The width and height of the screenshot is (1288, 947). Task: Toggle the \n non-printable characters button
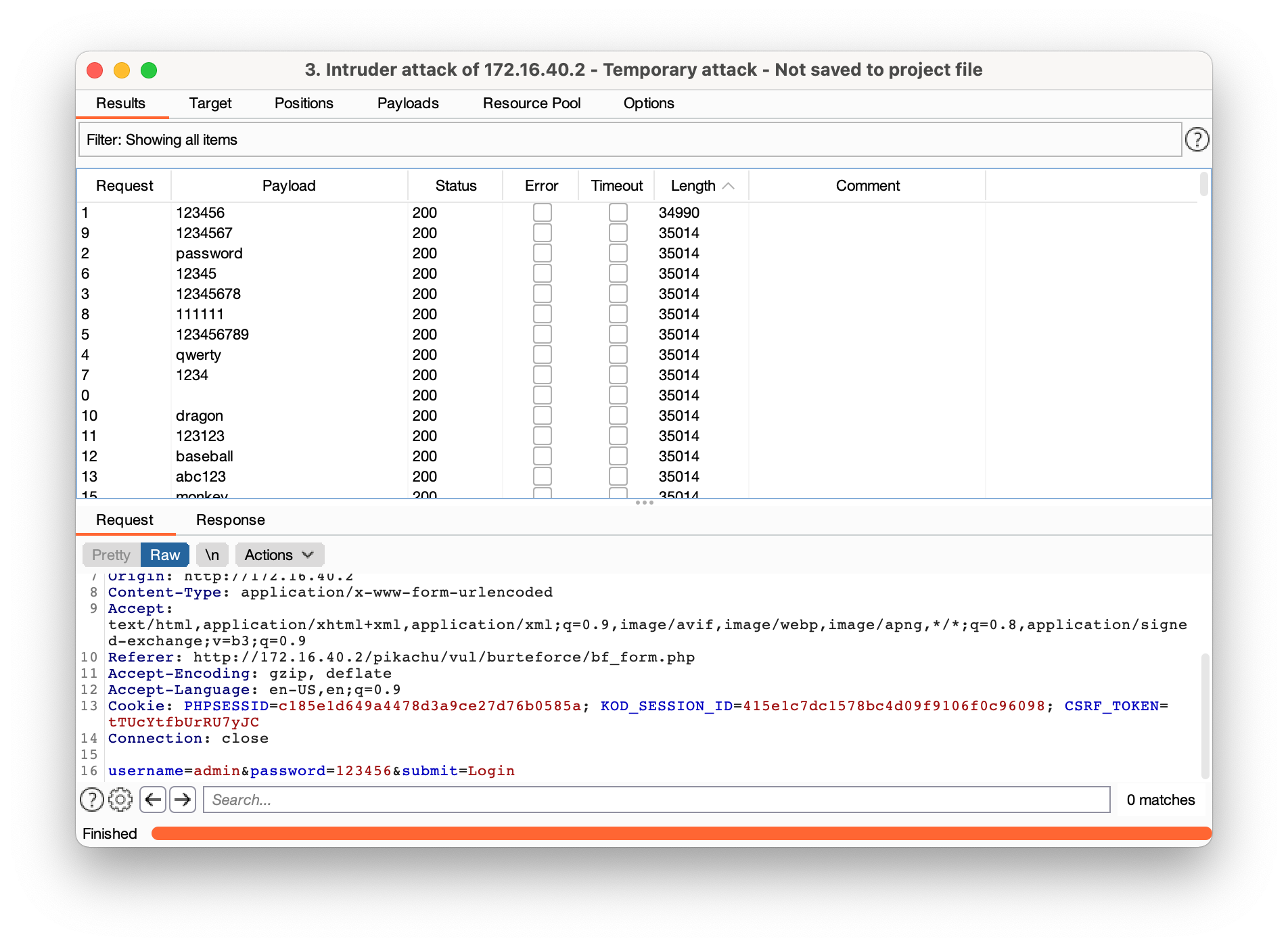click(212, 555)
